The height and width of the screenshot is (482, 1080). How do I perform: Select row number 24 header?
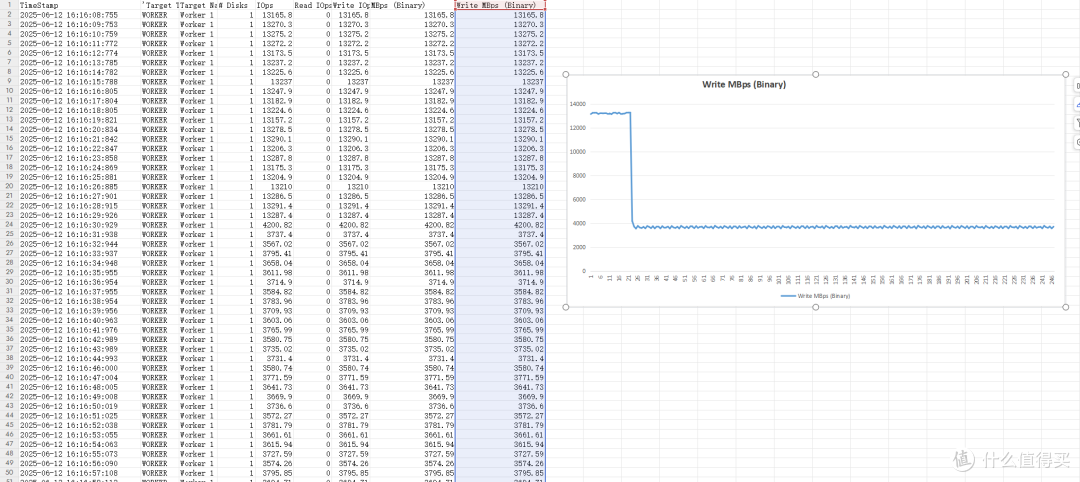[9, 225]
